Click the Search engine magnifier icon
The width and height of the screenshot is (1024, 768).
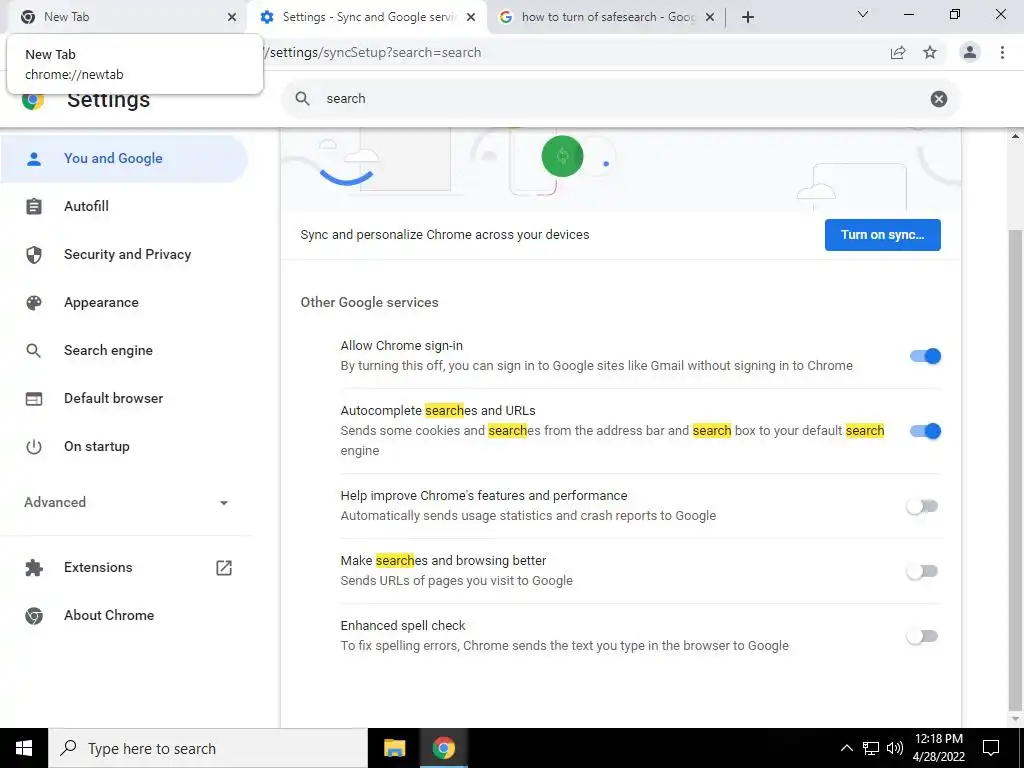34,351
